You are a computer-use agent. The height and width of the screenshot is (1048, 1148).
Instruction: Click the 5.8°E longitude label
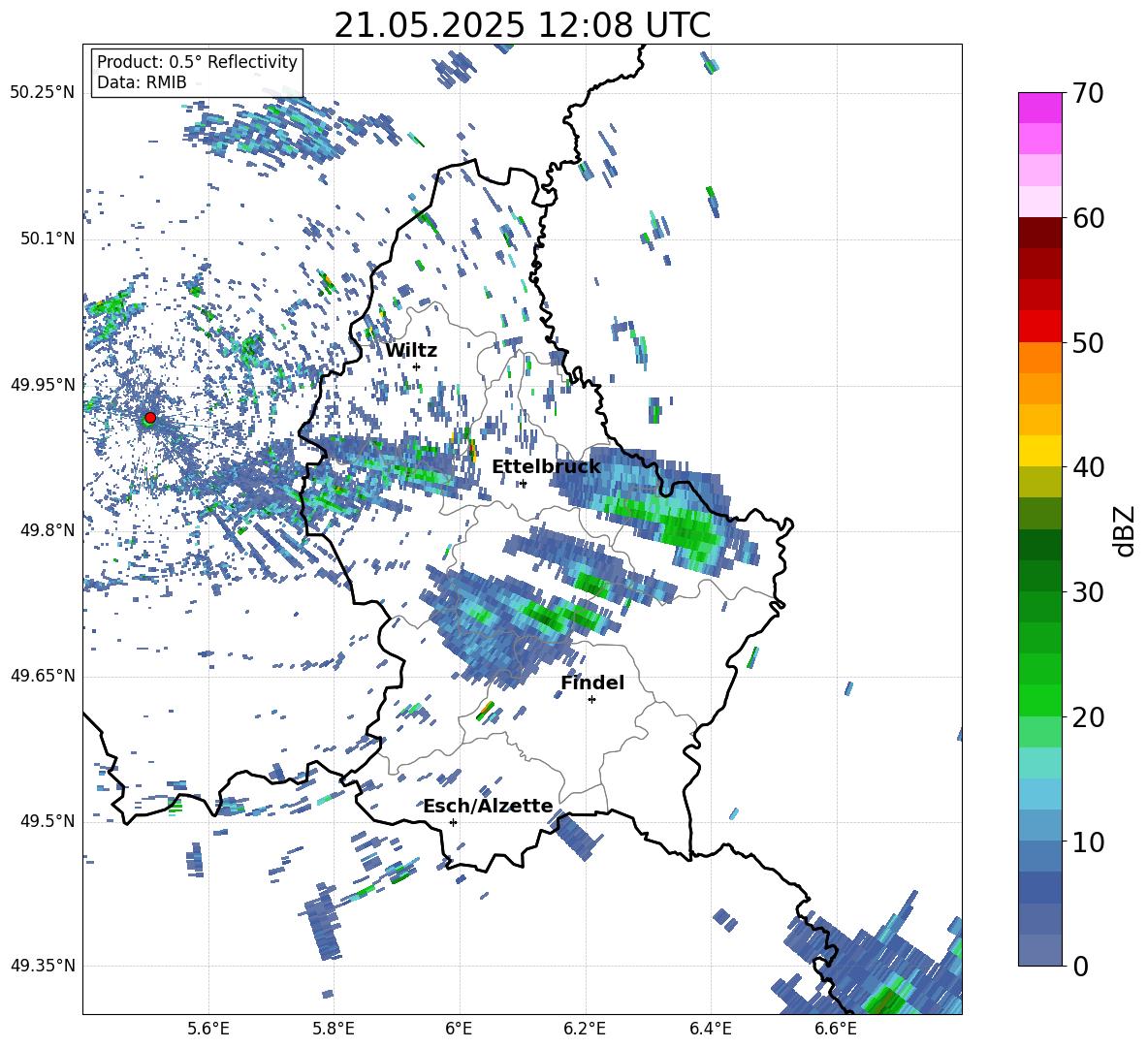point(334,1029)
